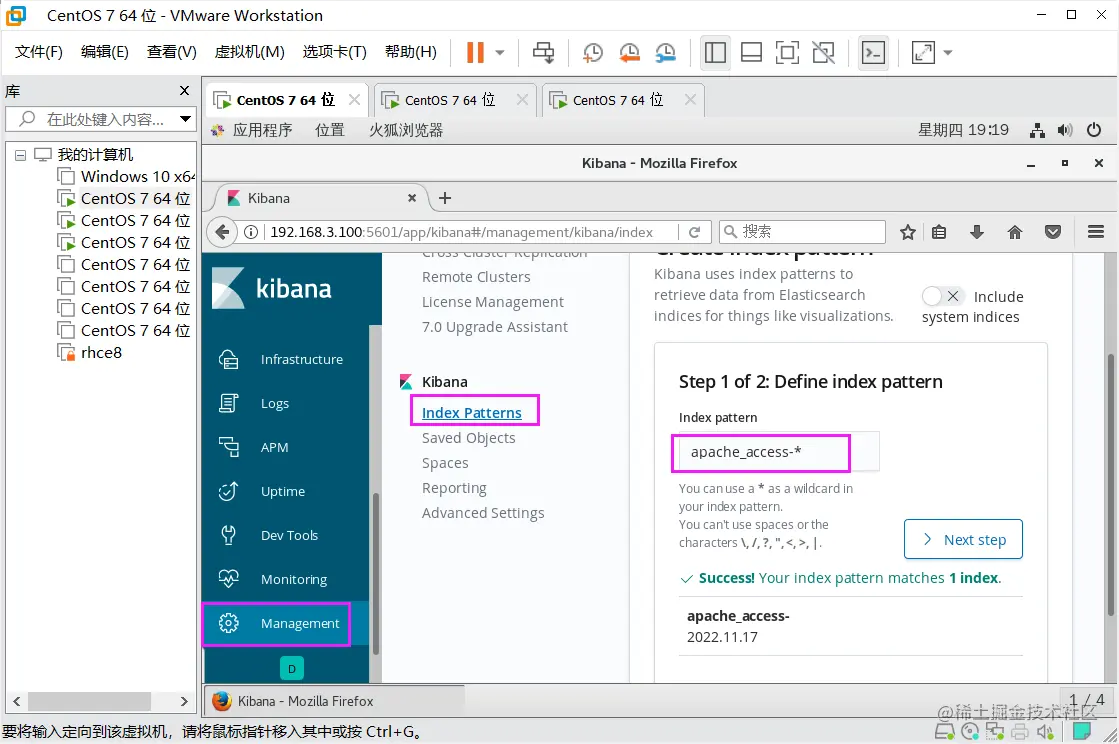Viewport: 1119px width, 744px height.
Task: Revert to the previous snapshot icon
Action: 629,52
